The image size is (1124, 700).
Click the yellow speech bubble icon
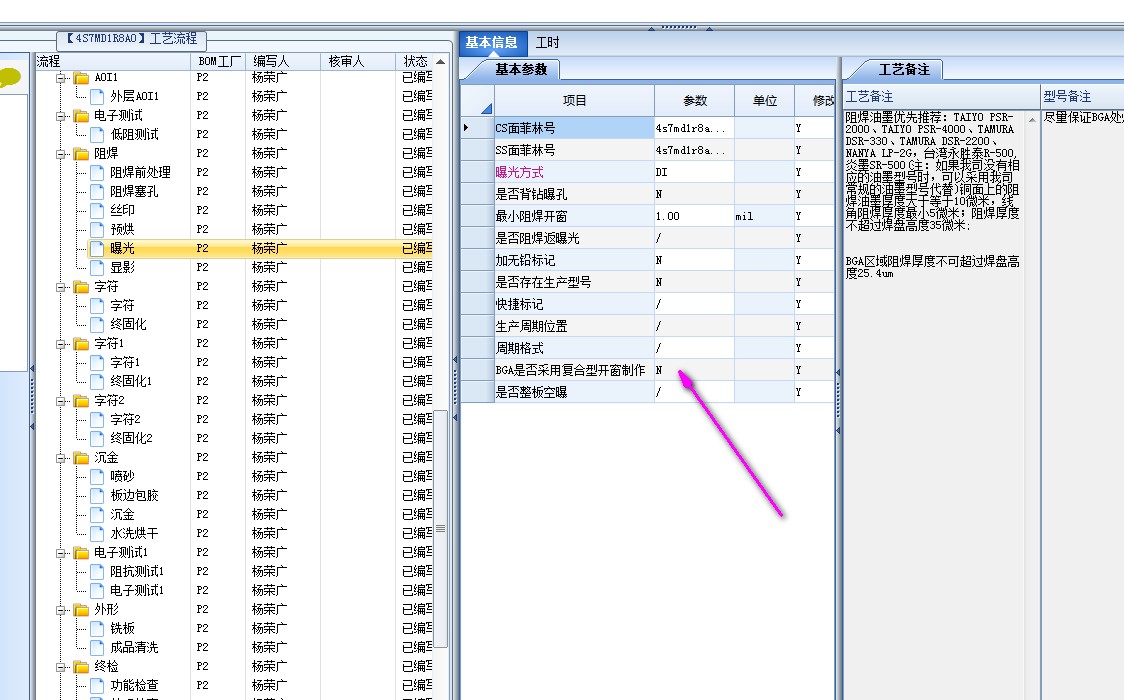[x=9, y=77]
